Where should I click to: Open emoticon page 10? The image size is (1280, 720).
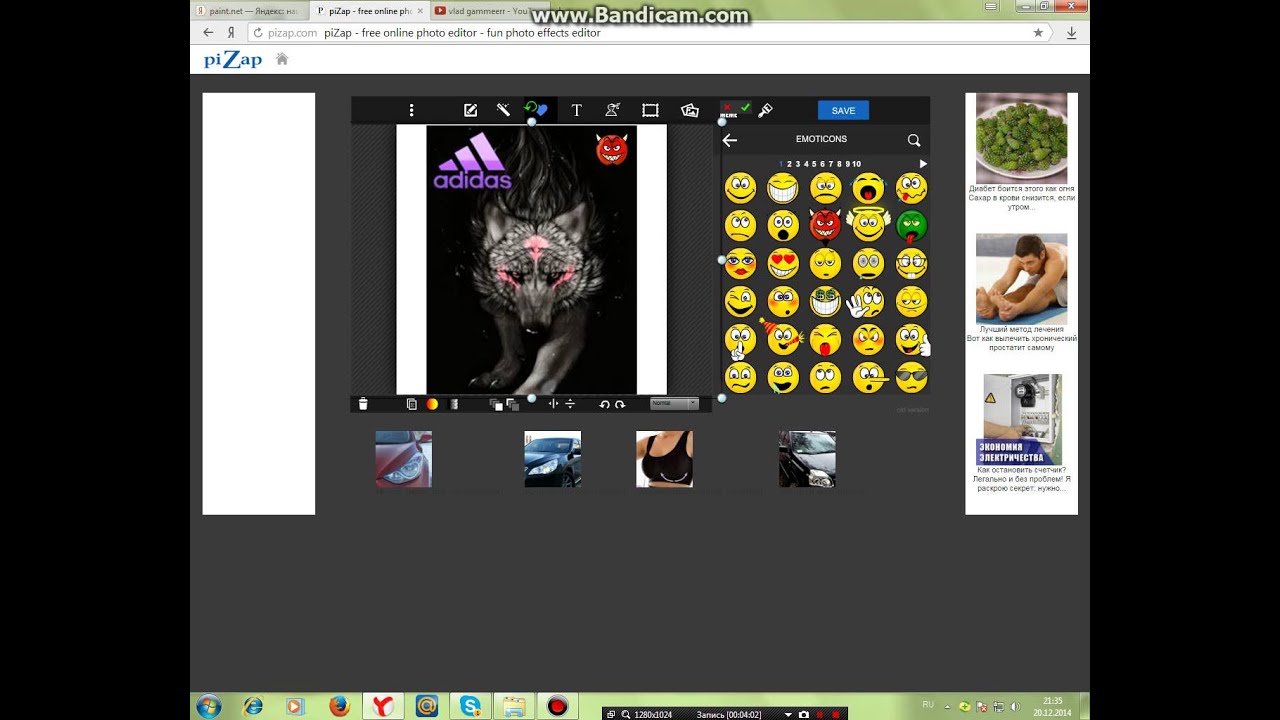click(856, 164)
